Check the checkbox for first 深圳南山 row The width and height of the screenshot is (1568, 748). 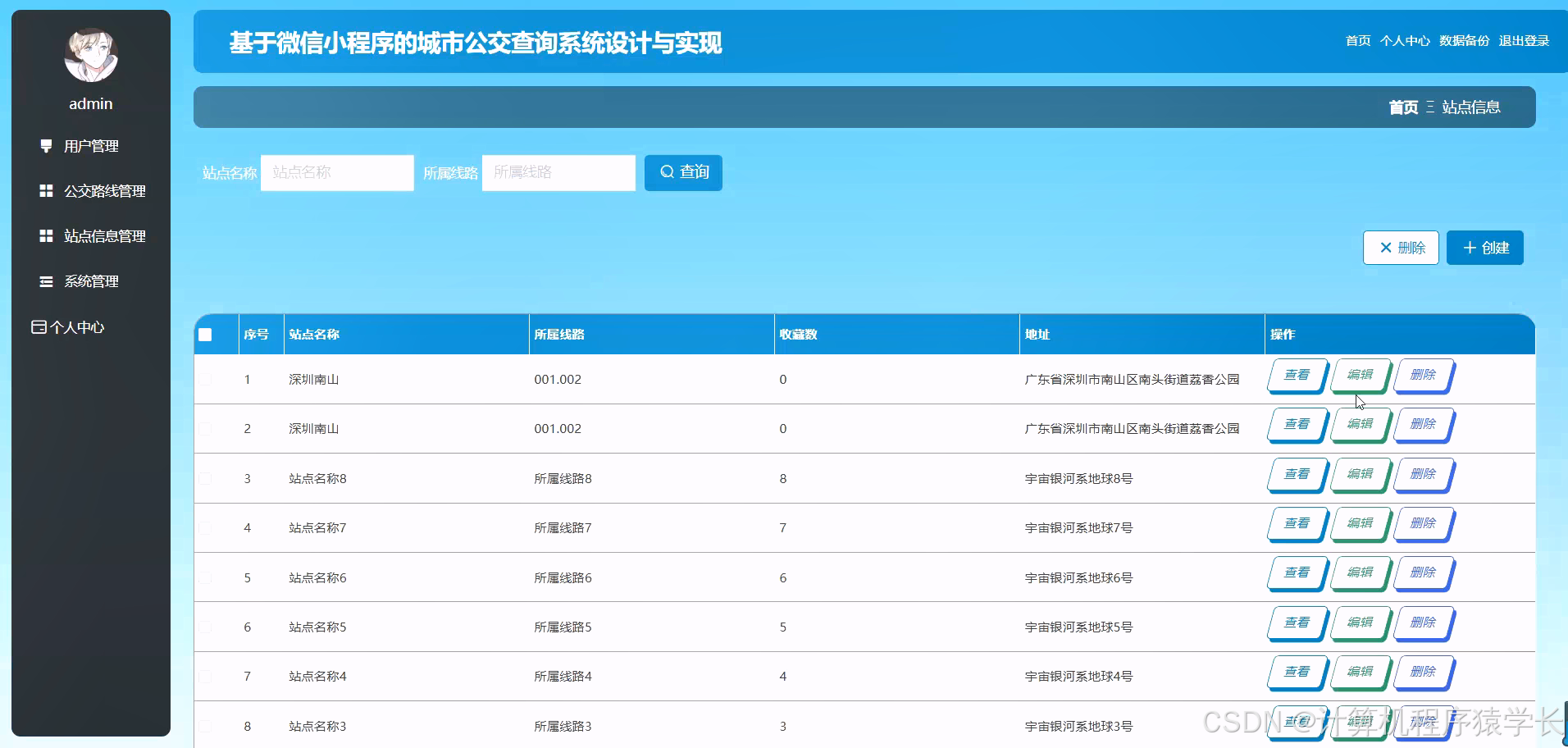point(205,379)
